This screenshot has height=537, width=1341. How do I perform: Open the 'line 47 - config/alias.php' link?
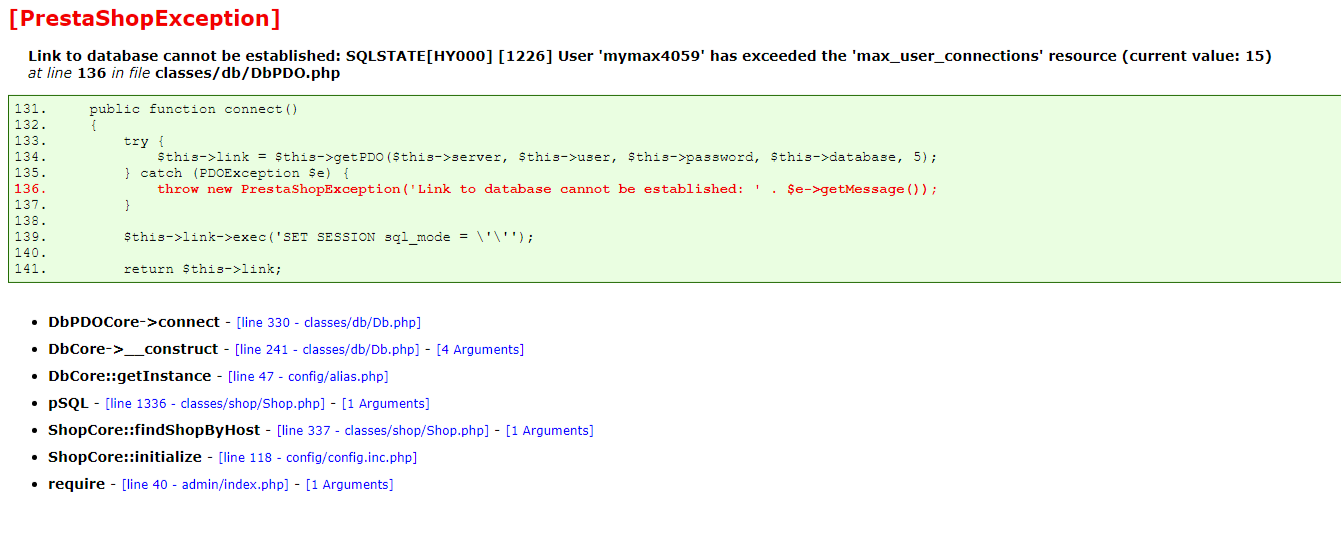point(308,377)
